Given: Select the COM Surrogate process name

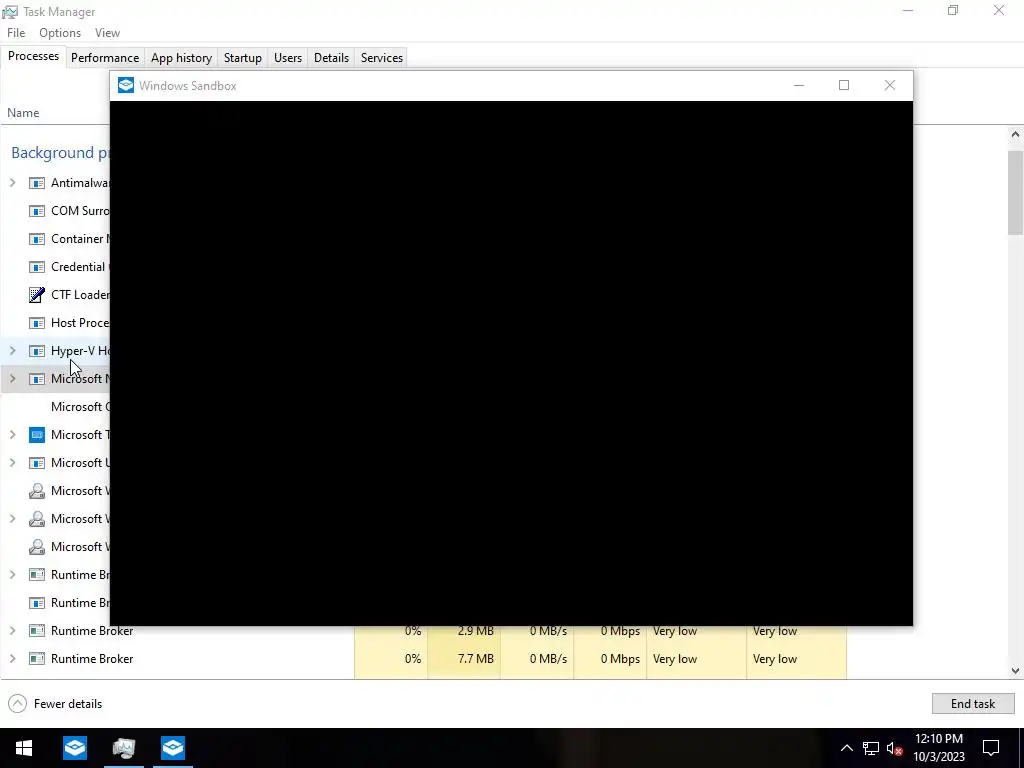Looking at the screenshot, I should tap(80, 211).
